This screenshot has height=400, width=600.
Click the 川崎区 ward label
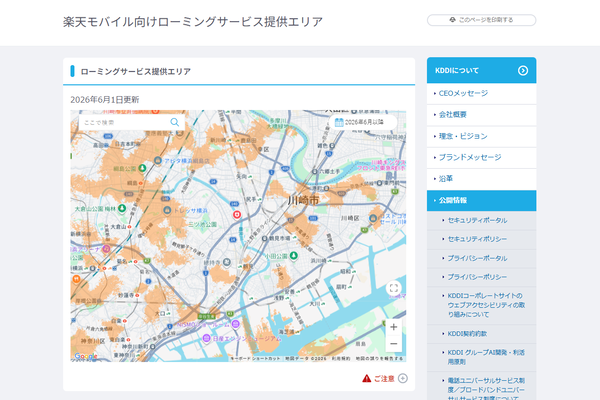(x=350, y=218)
